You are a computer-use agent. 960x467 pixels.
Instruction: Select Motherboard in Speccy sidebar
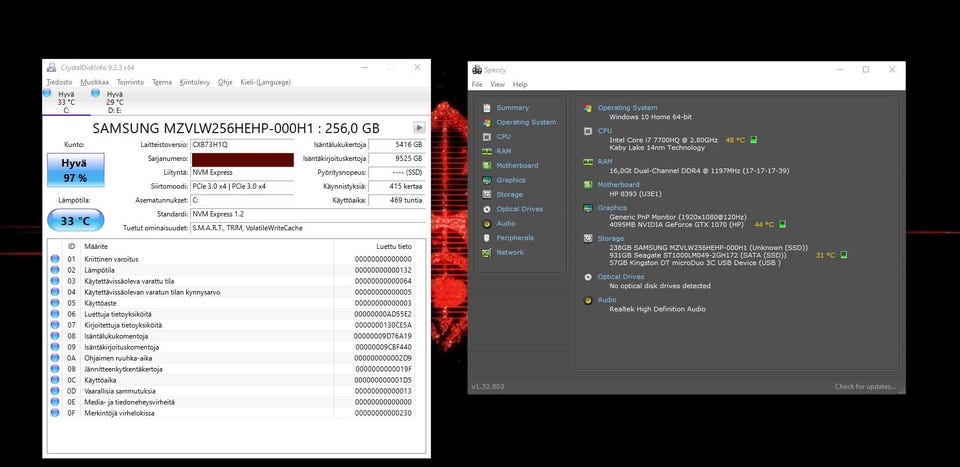click(x=517, y=165)
